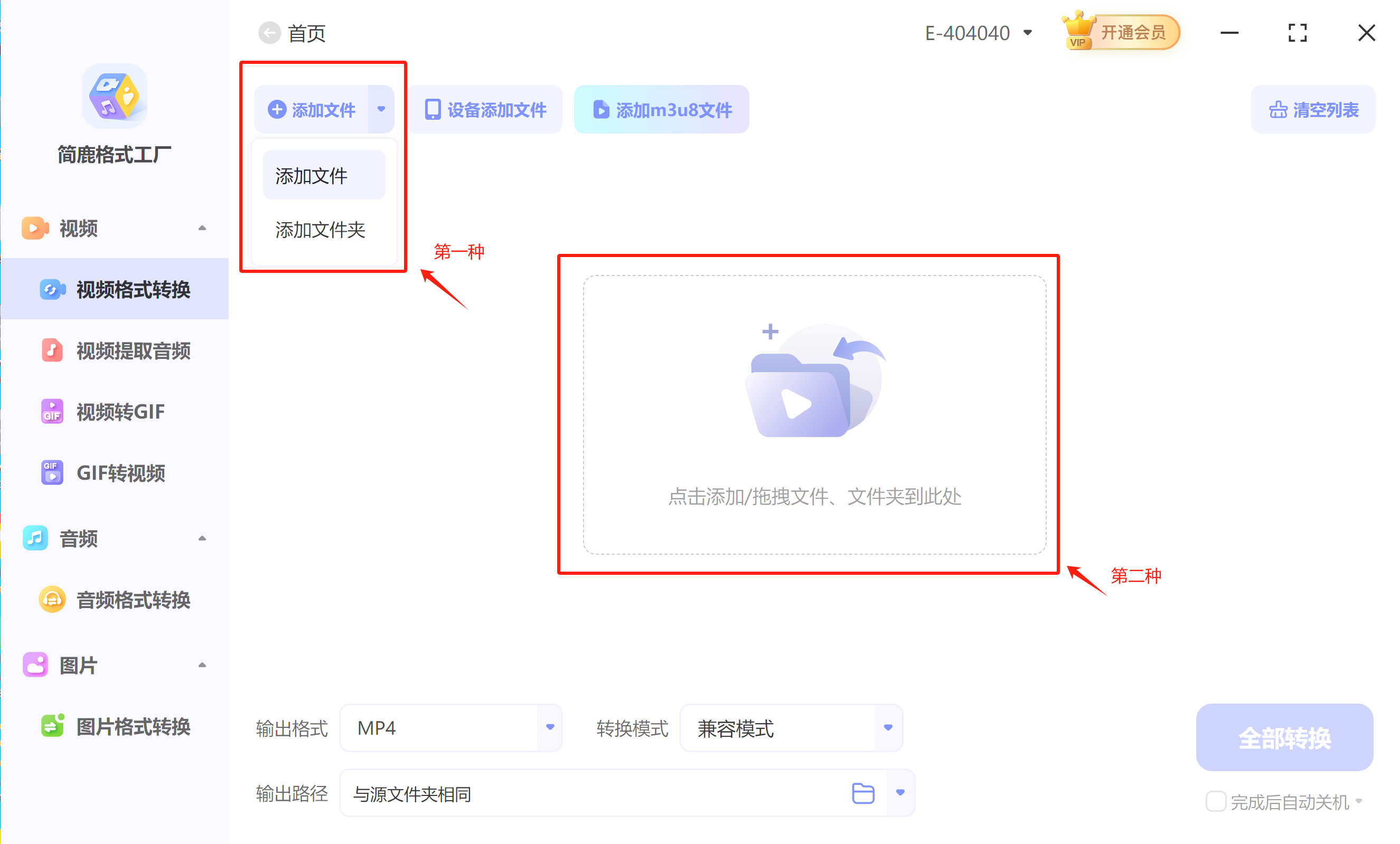
Task: Collapse the 视频 sidebar section
Action: click(202, 229)
